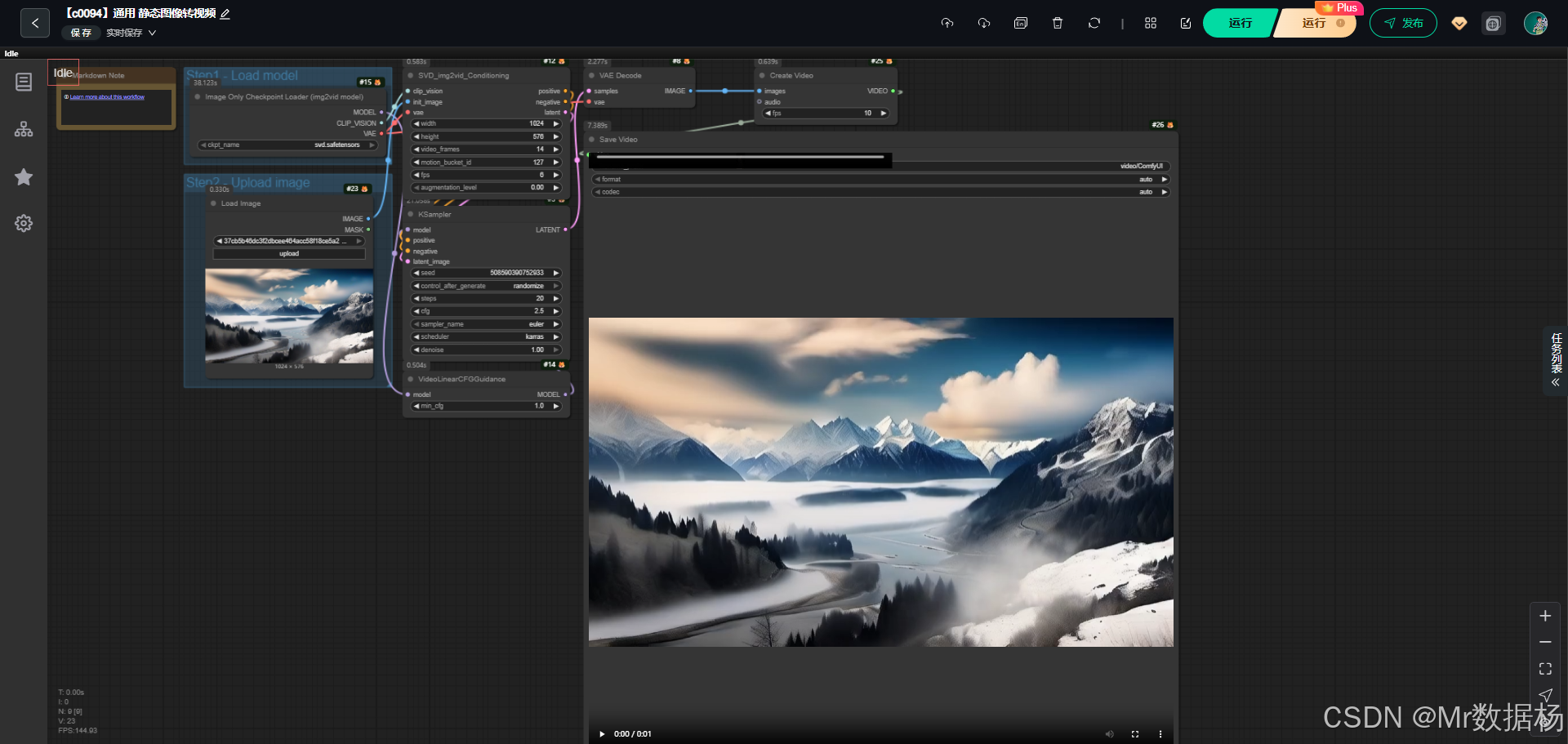Screen dimensions: 1568x744
Task: Open the real-time save dropdown arrow
Action: (x=152, y=33)
